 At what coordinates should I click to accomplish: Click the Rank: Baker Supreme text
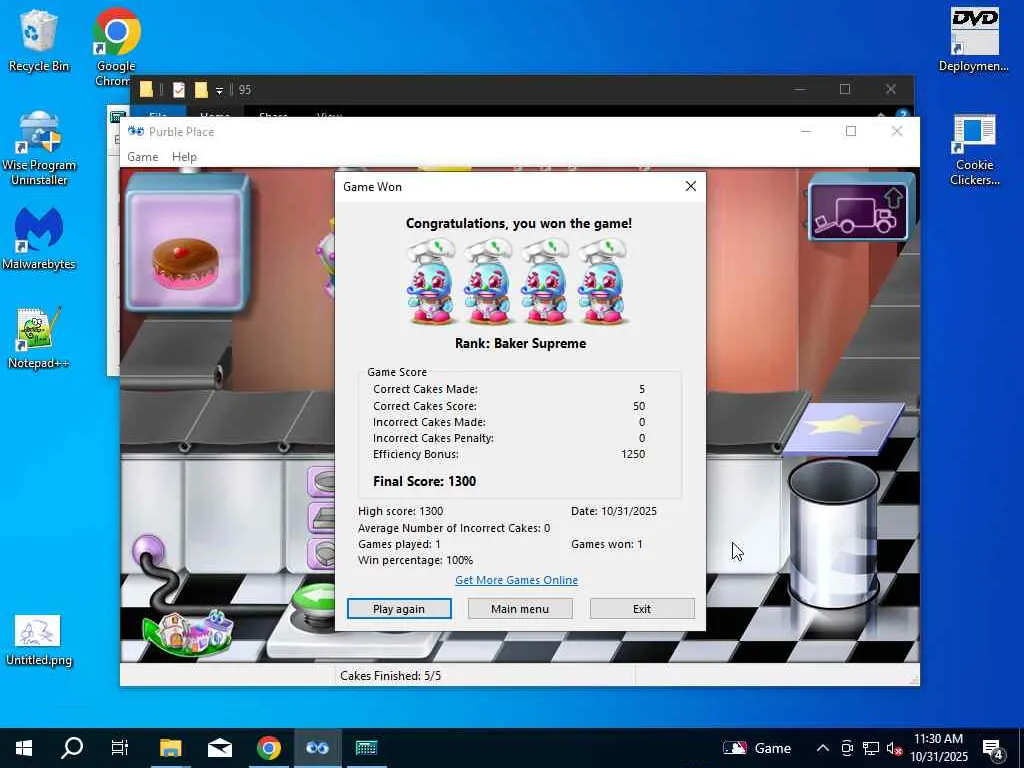pyautogui.click(x=520, y=344)
